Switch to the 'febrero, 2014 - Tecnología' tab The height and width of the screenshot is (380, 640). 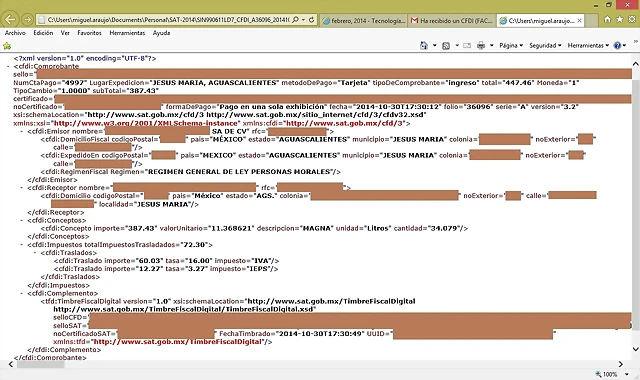coord(364,20)
